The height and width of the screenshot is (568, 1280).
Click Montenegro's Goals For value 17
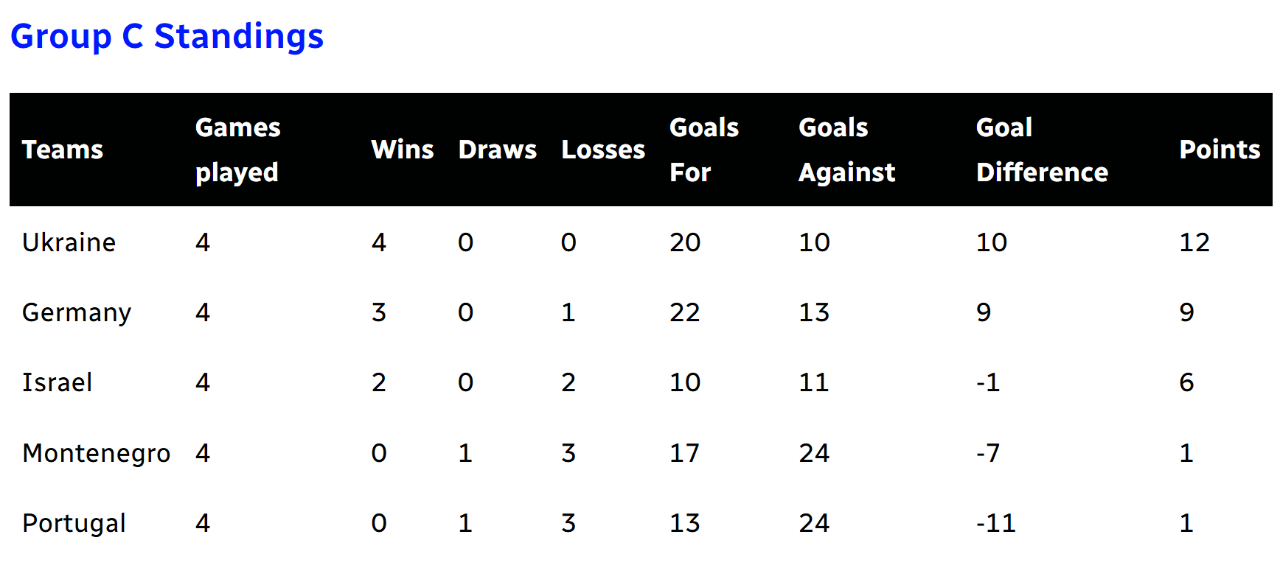[x=685, y=453]
